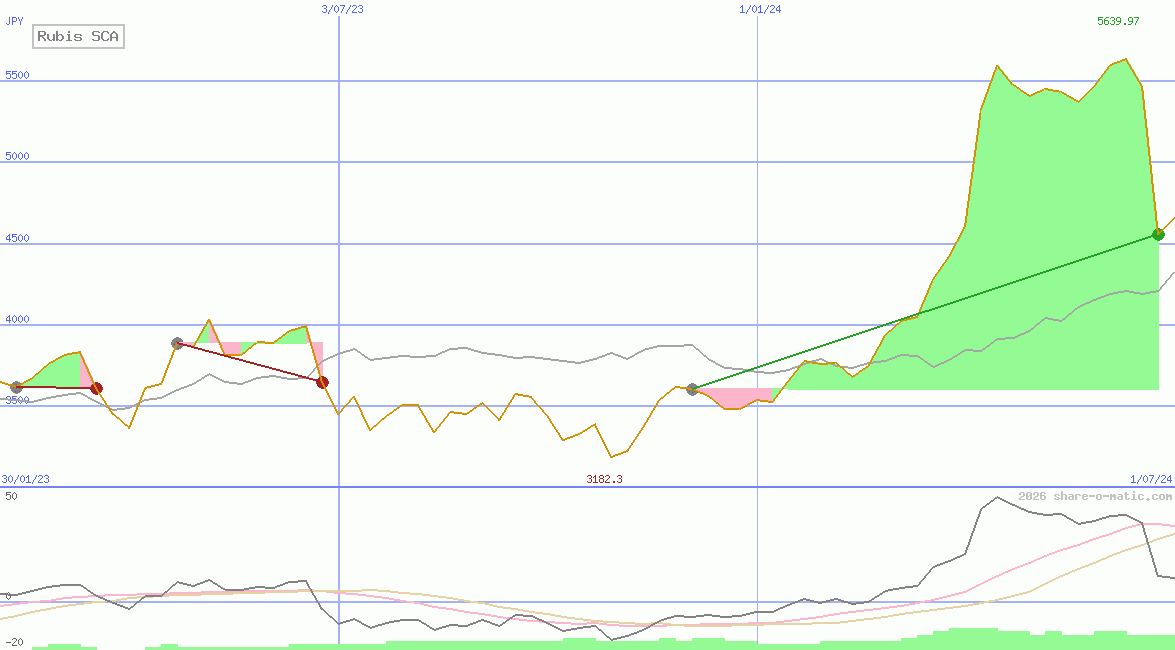Viewport: 1175px width, 650px height.
Task: Click the 3182.3 low price label
Action: (x=604, y=479)
